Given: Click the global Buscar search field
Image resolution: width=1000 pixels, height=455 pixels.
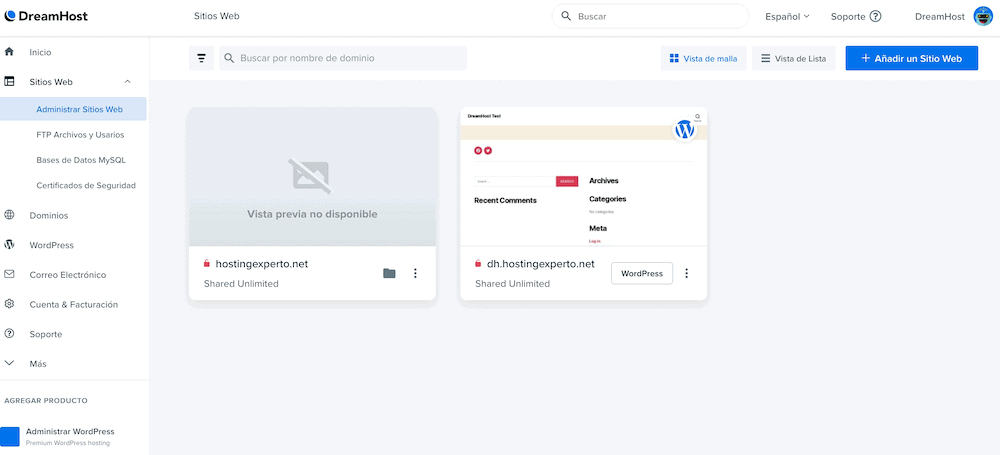Looking at the screenshot, I should click(x=650, y=17).
